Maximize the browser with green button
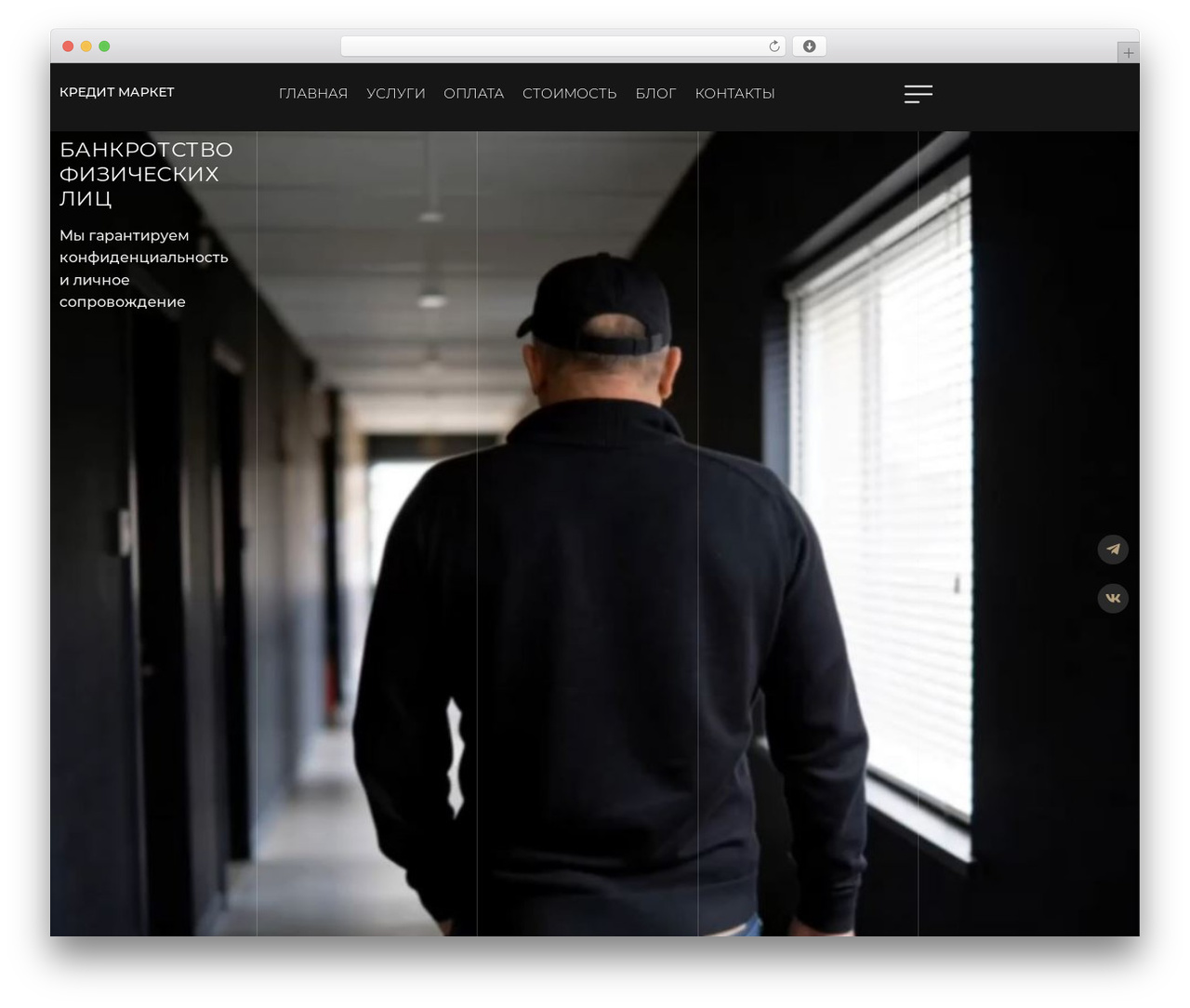This screenshot has height=1008, width=1190. (x=104, y=46)
